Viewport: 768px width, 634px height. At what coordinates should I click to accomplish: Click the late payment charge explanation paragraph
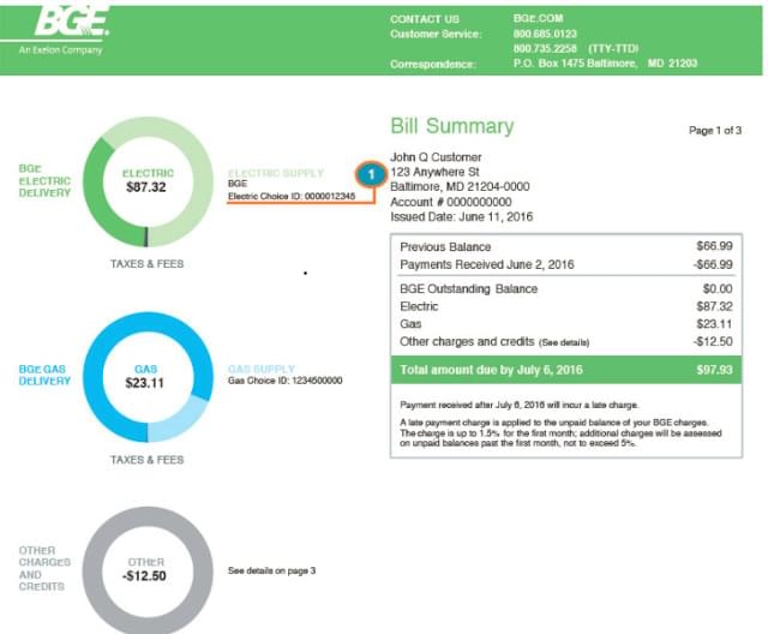(561, 433)
